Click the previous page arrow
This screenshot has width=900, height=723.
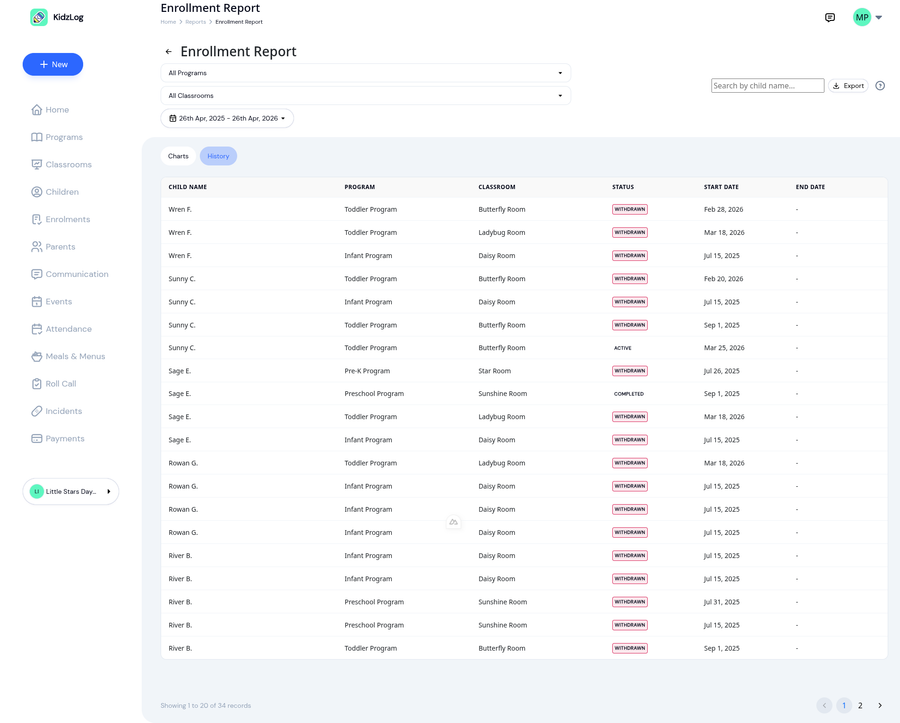coord(824,705)
